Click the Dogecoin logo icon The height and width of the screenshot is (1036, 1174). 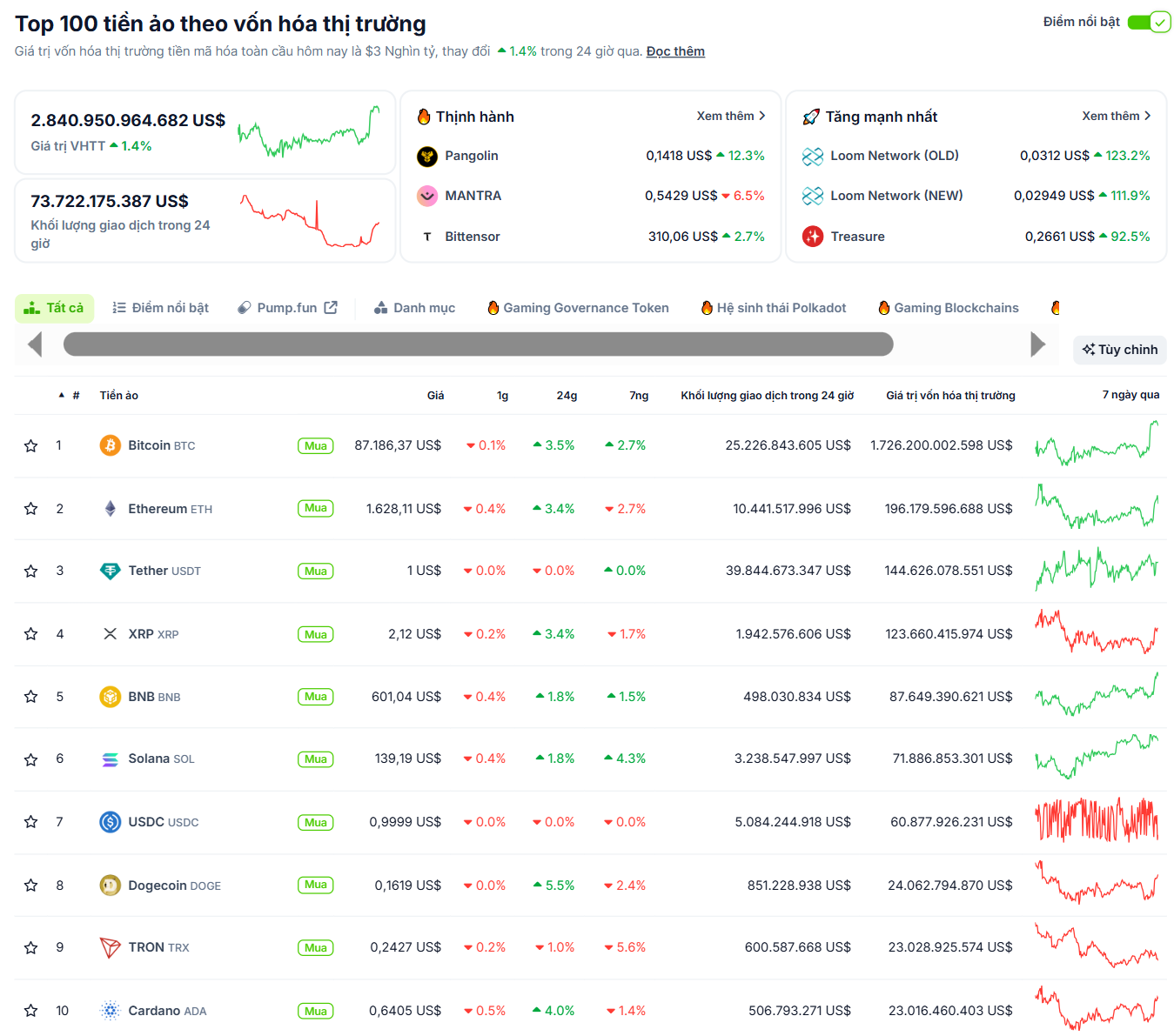(110, 886)
